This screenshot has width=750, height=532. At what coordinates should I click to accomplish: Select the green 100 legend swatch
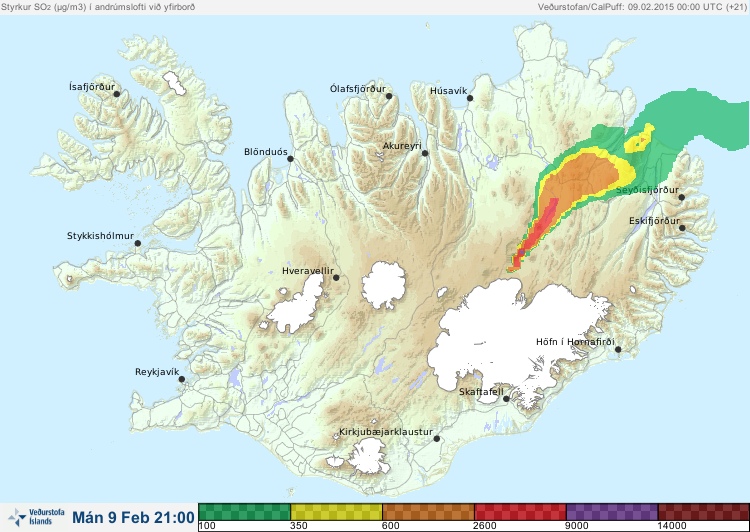[244, 512]
